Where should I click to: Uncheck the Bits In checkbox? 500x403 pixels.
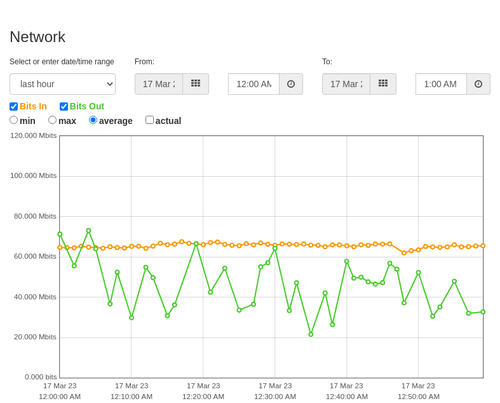[x=14, y=106]
